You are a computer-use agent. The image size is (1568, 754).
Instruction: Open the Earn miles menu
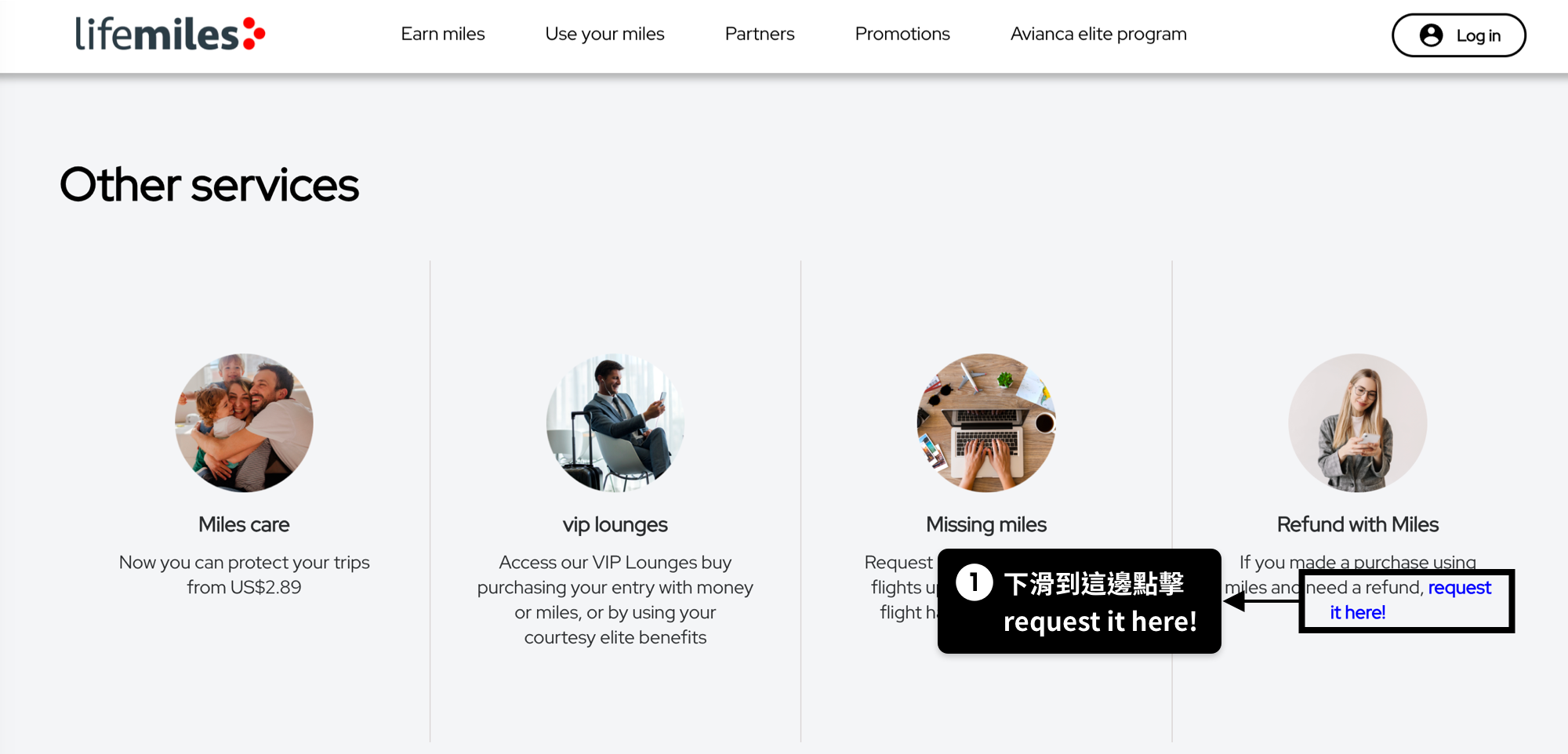[443, 34]
